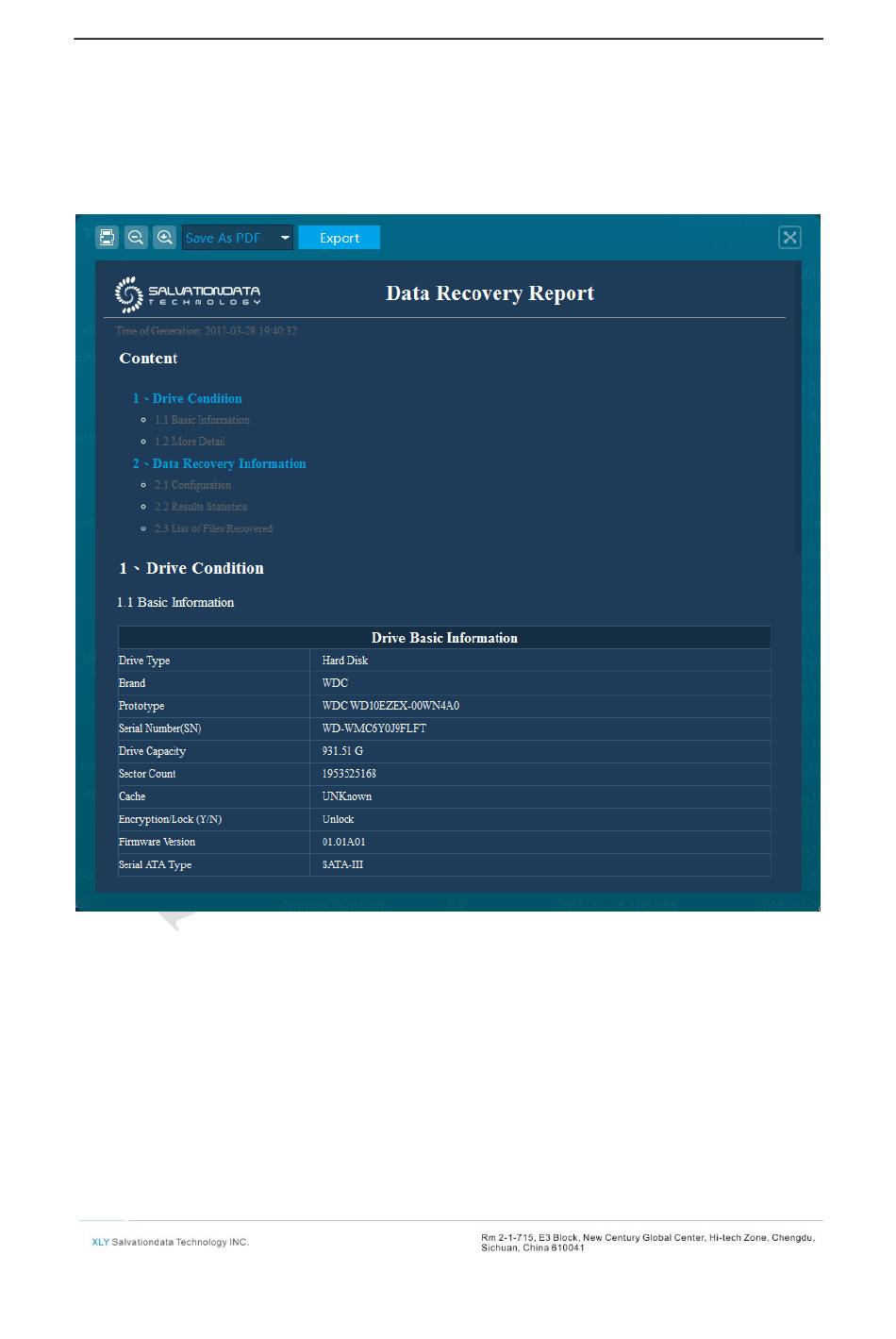Click the print report icon

(x=108, y=238)
